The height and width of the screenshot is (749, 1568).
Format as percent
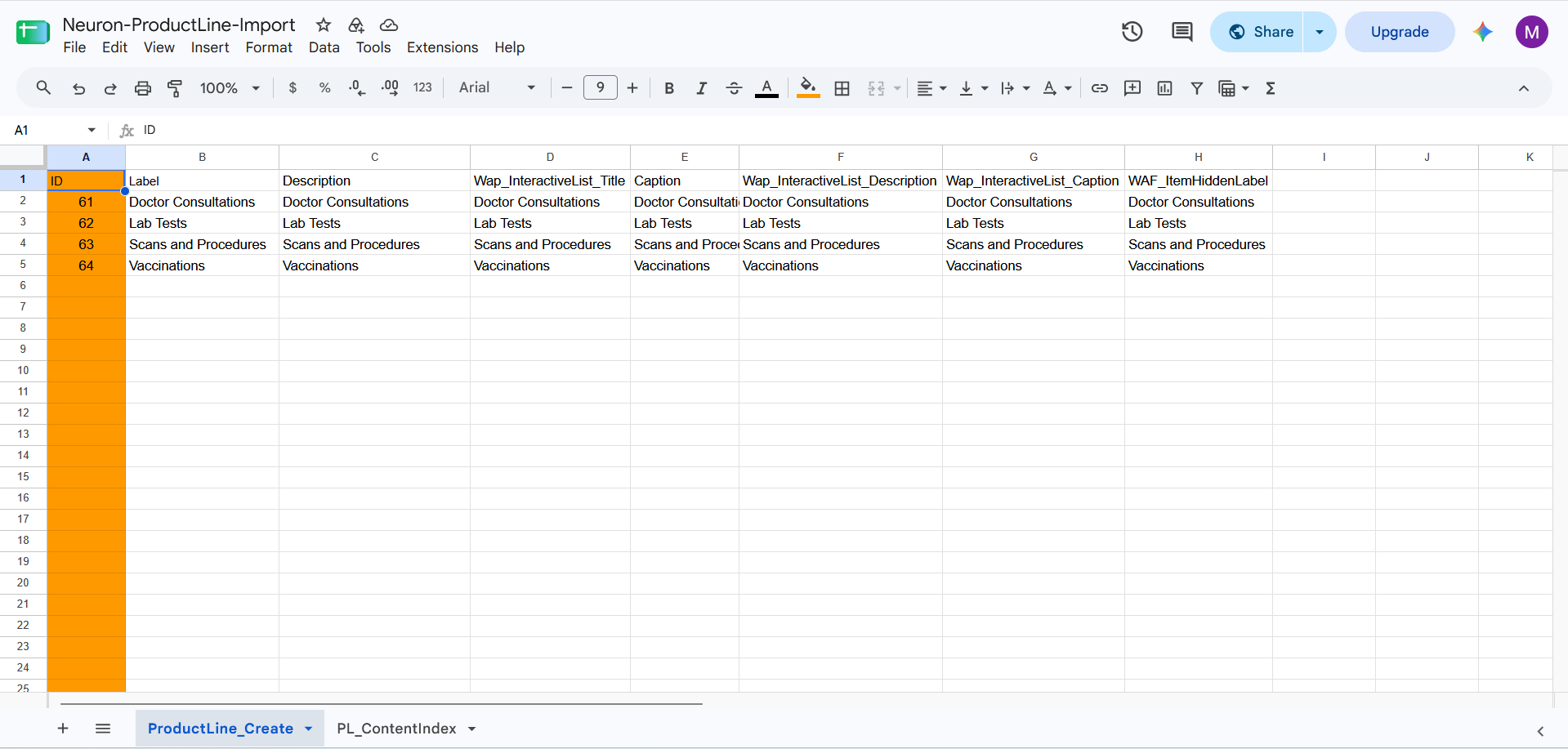tap(324, 88)
